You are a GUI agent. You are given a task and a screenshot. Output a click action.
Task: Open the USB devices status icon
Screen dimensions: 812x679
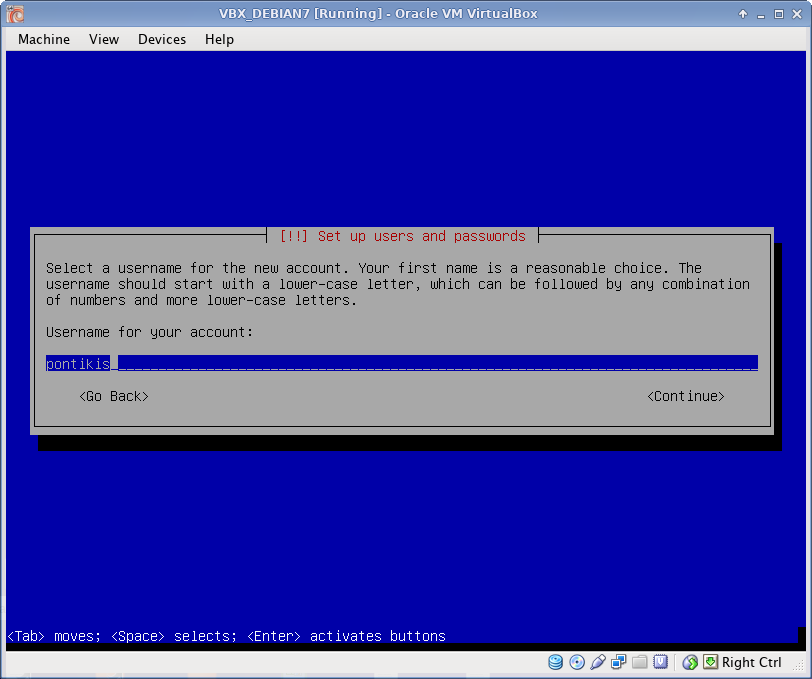tap(598, 662)
